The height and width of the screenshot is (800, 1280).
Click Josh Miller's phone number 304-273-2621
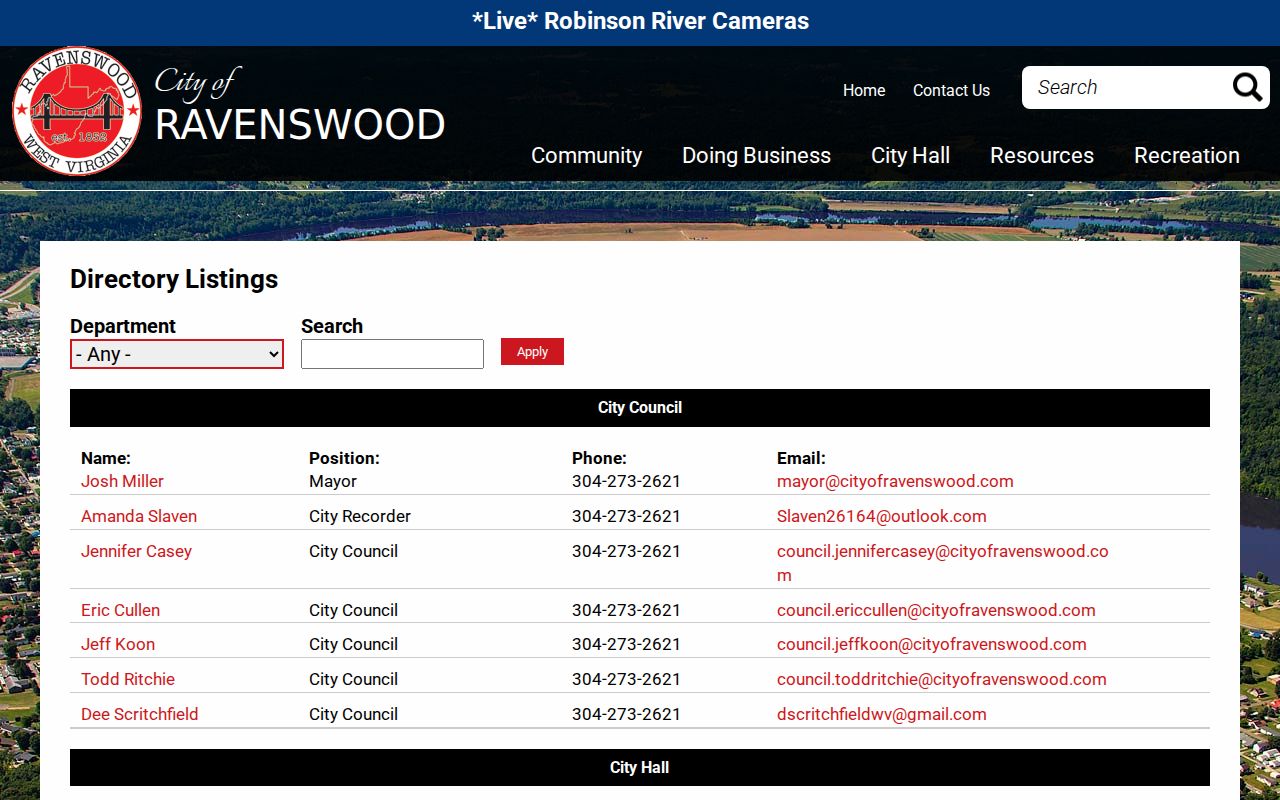[626, 481]
